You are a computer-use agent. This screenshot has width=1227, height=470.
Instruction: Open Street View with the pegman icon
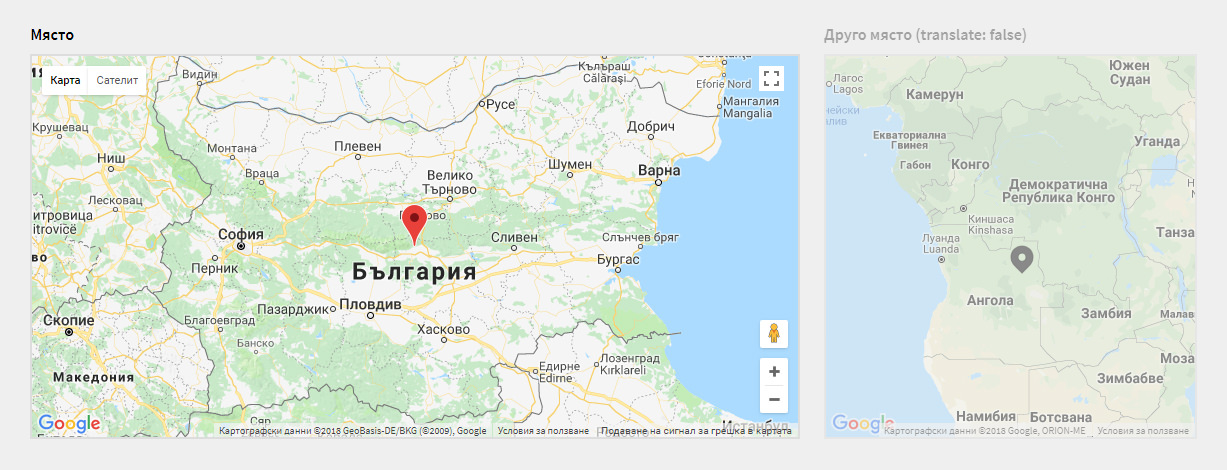773,334
